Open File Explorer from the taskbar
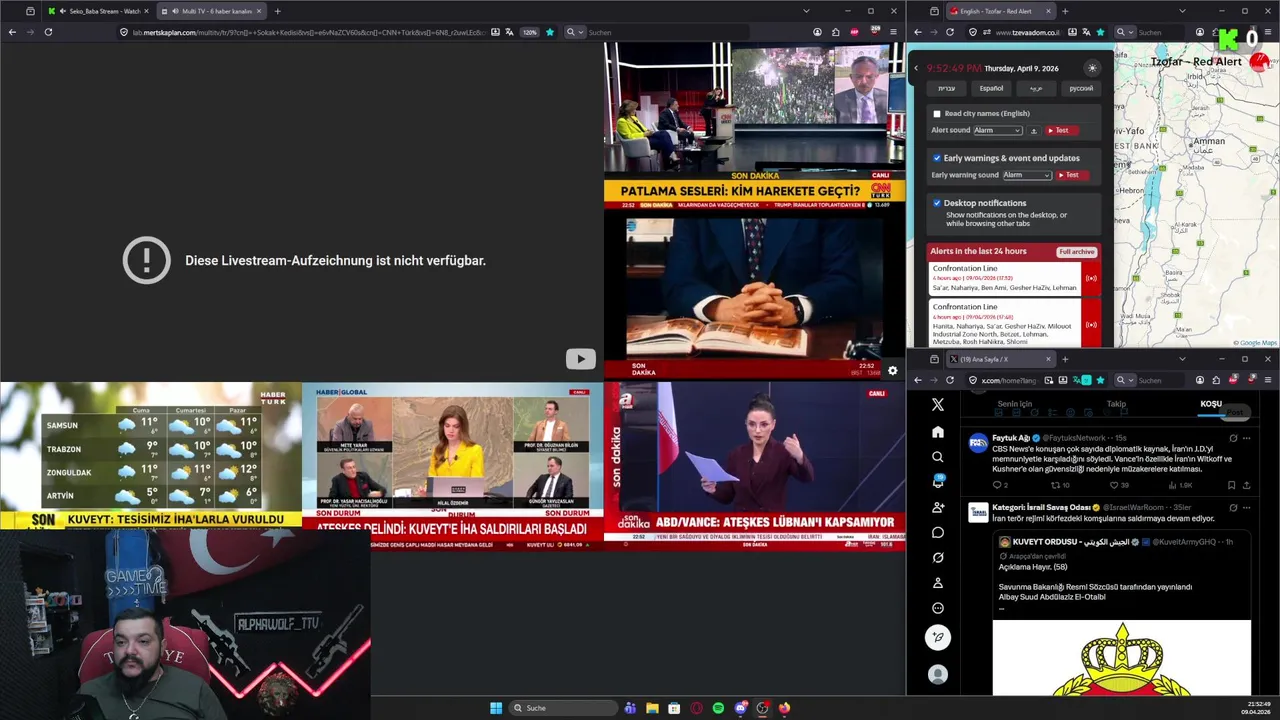 652,708
